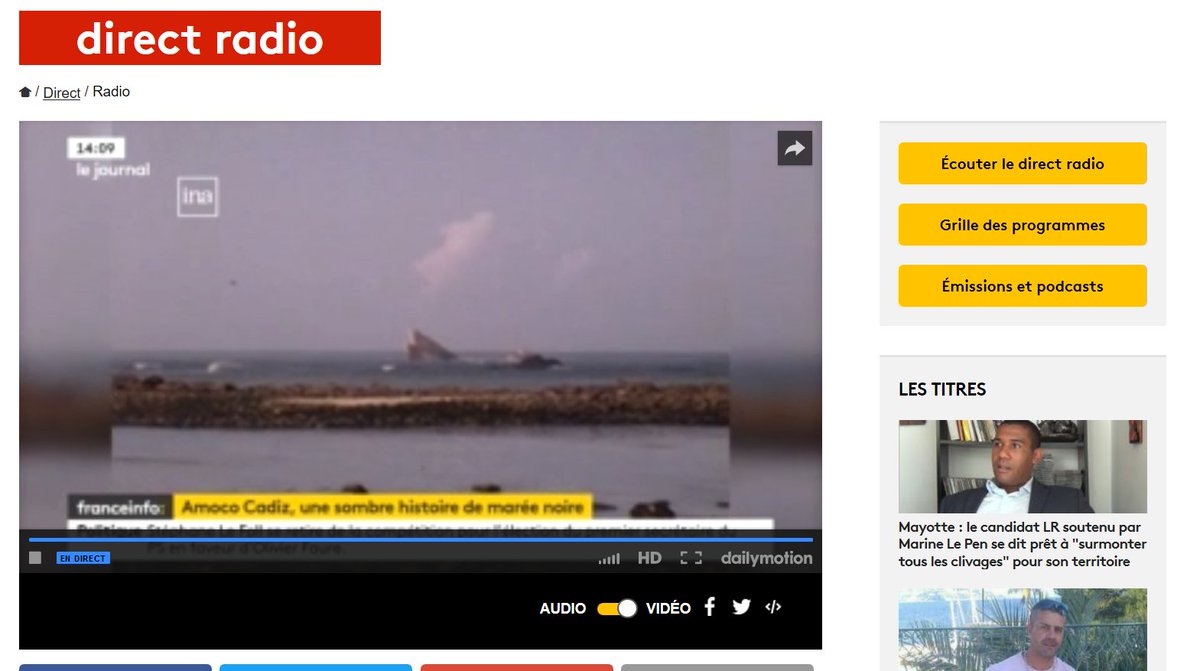Click the LES TITRES heading

(x=942, y=390)
